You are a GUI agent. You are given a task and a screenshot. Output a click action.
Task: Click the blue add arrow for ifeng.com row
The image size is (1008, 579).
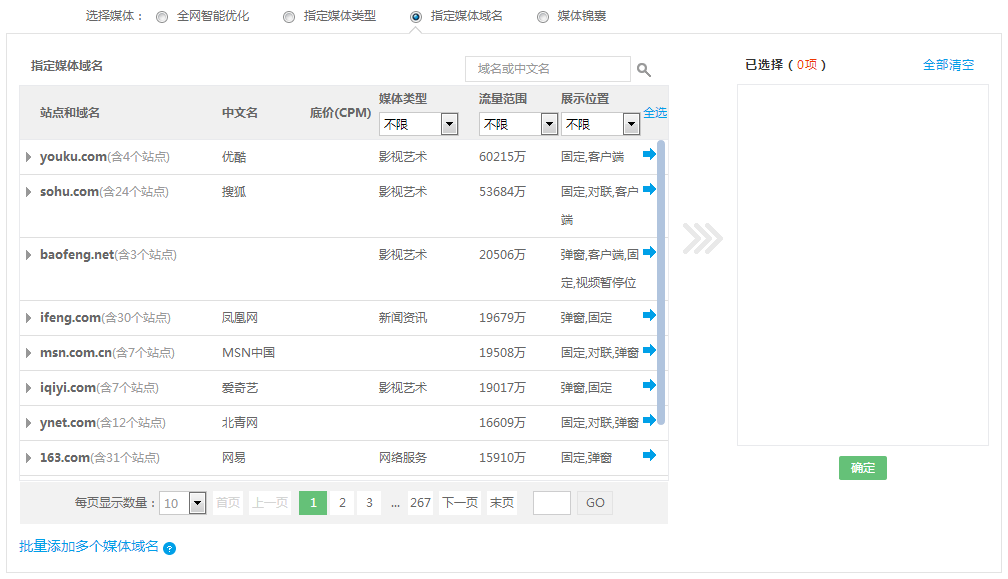[651, 316]
